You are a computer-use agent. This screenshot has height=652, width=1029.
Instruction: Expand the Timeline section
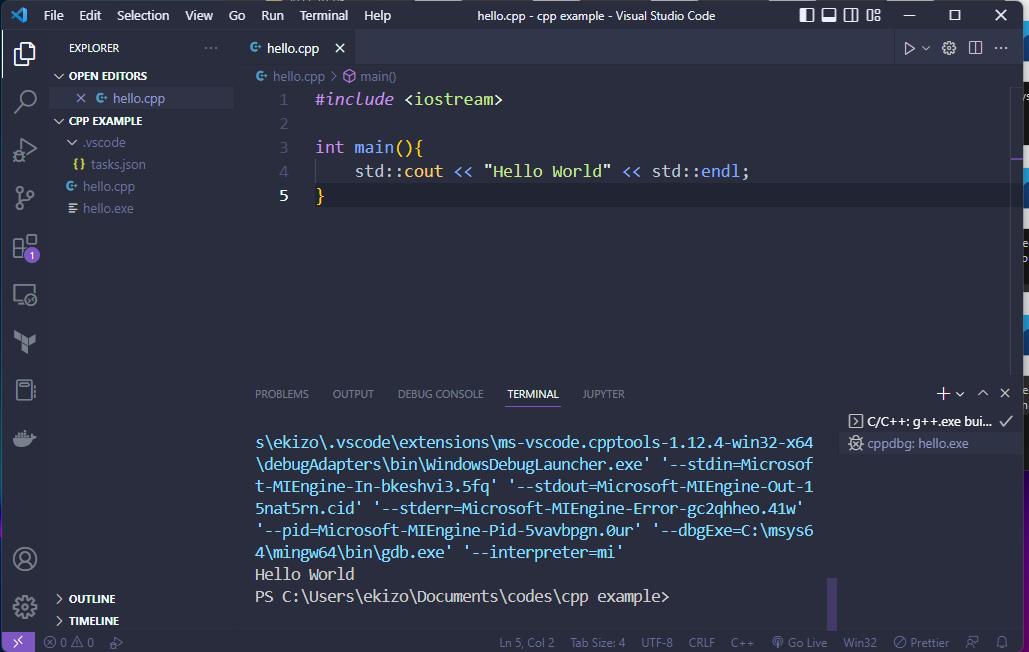point(59,621)
